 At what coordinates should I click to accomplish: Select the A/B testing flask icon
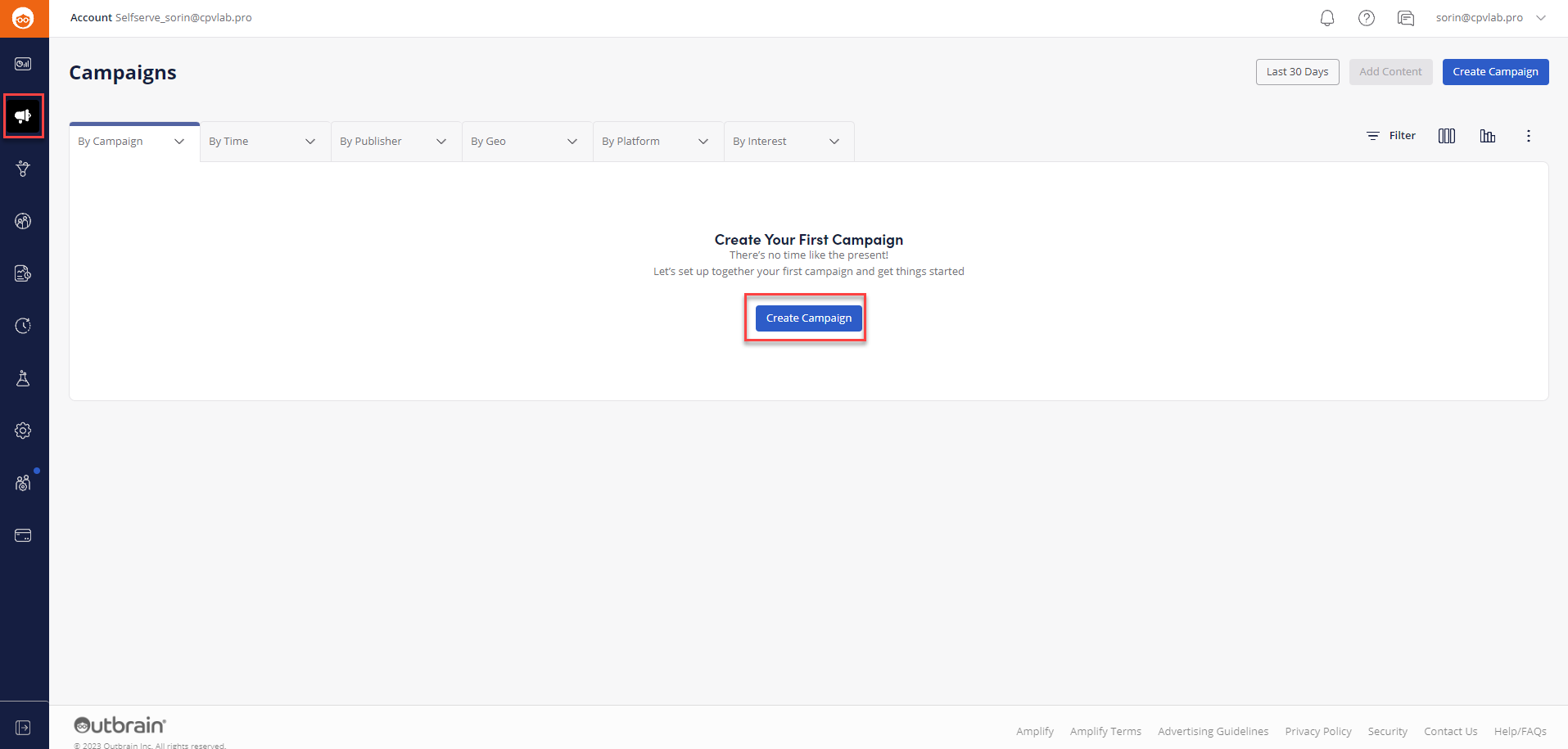click(23, 377)
